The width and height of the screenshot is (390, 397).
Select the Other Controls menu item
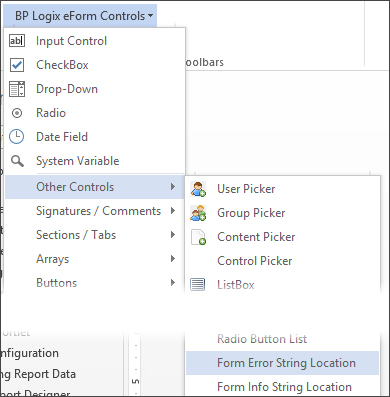coord(95,187)
